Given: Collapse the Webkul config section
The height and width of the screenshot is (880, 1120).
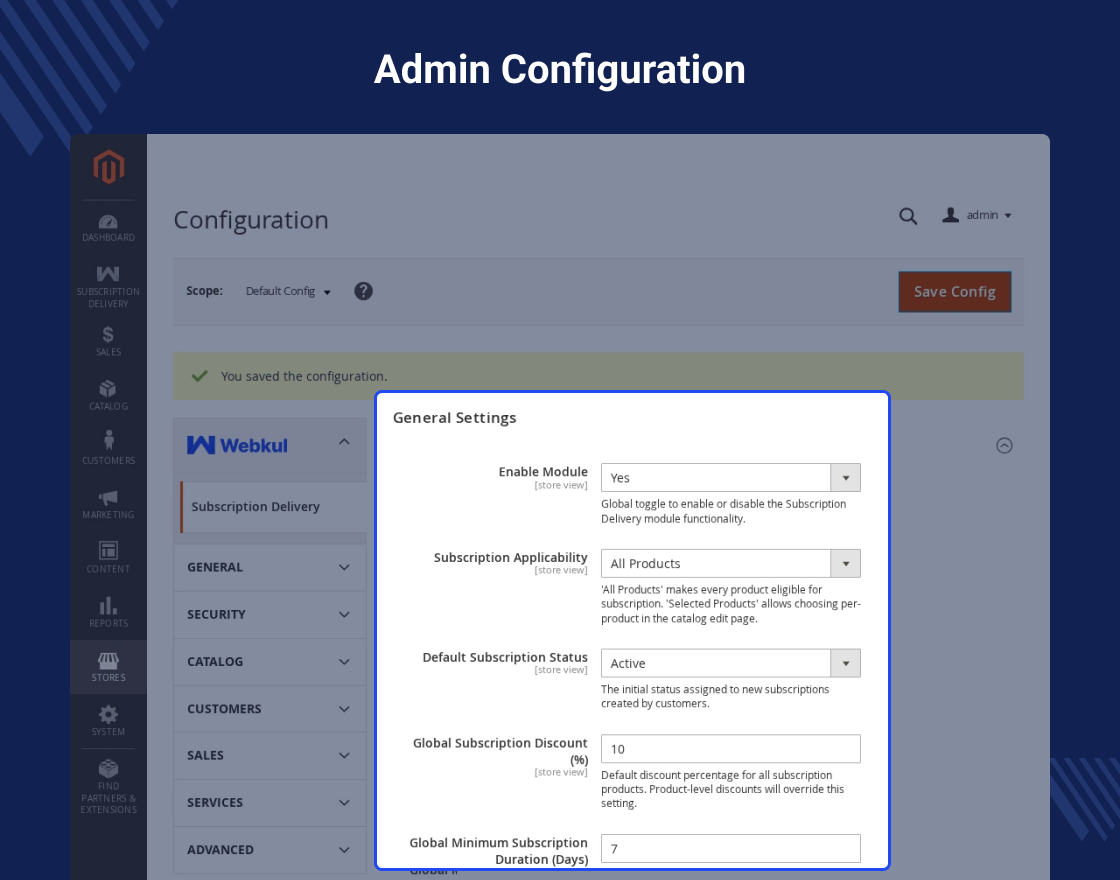Looking at the screenshot, I should [x=270, y=445].
